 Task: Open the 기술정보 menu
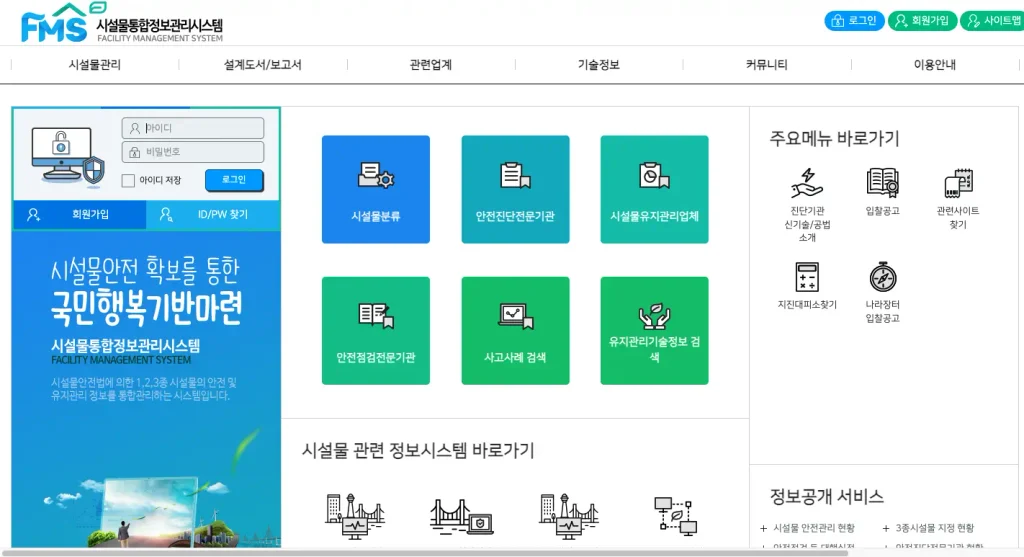[598, 65]
